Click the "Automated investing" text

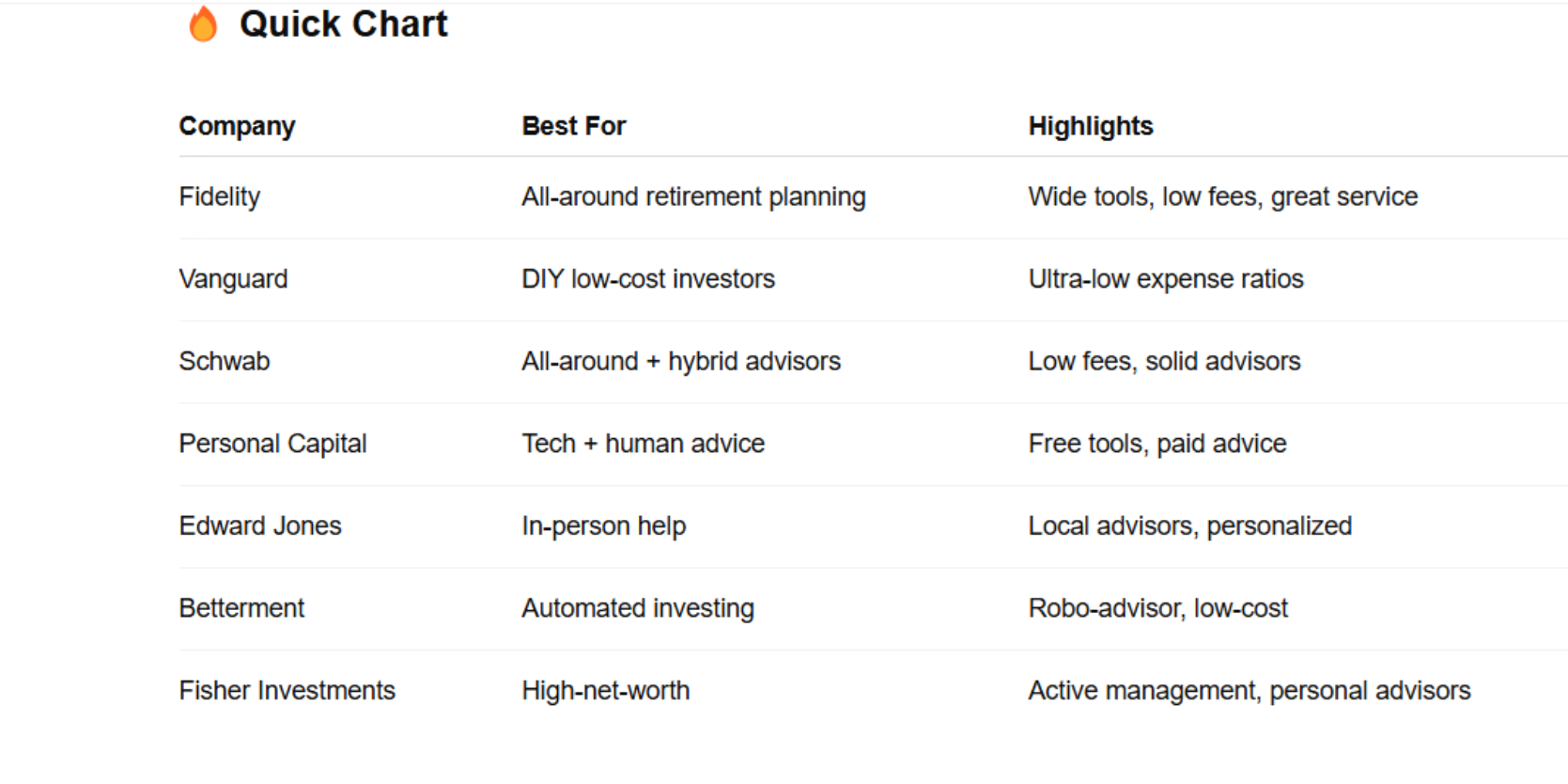pos(637,608)
